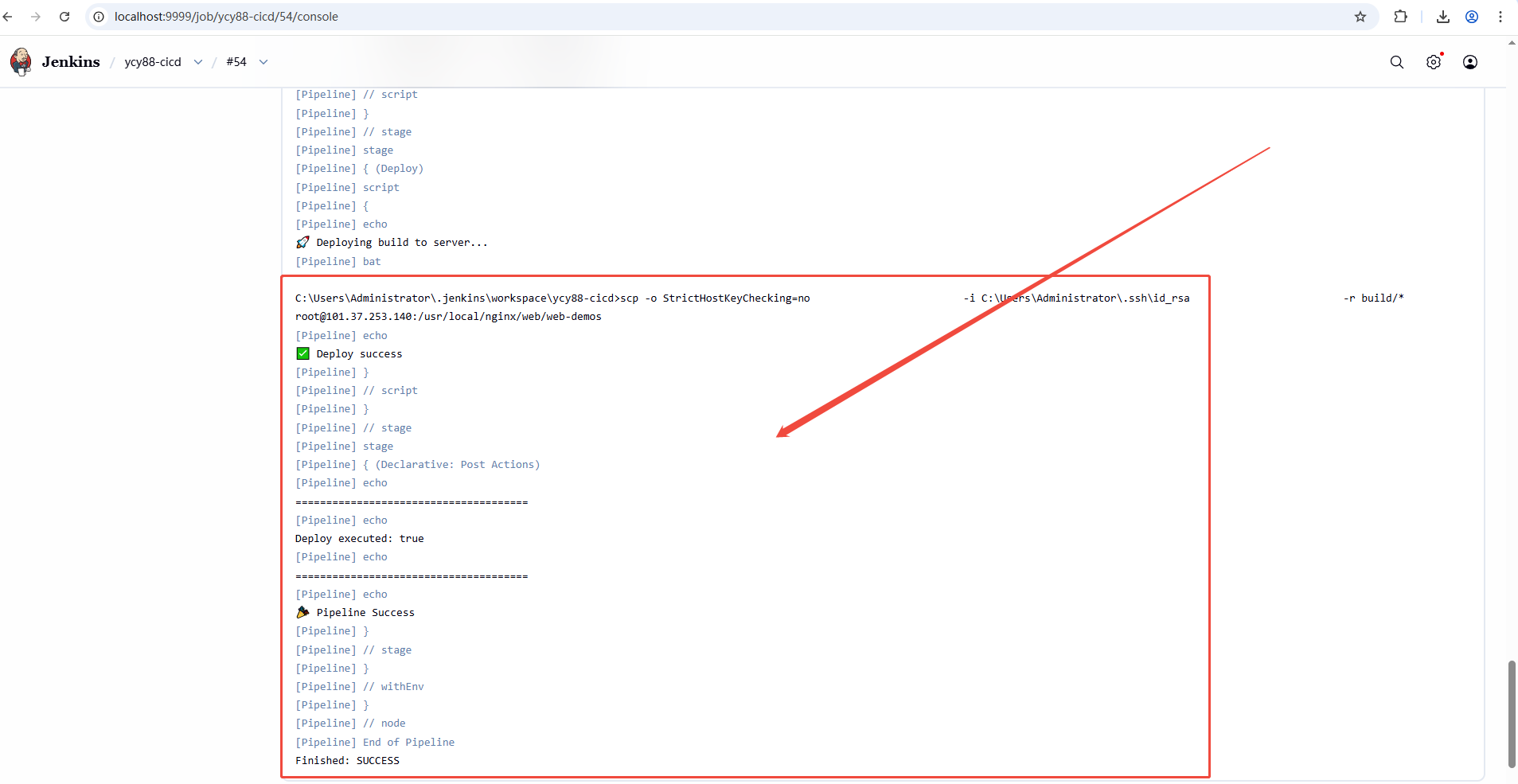Expand the ycy88-cicd breadcrumb dropdown
Image resolution: width=1518 pixels, height=784 pixels.
click(198, 62)
